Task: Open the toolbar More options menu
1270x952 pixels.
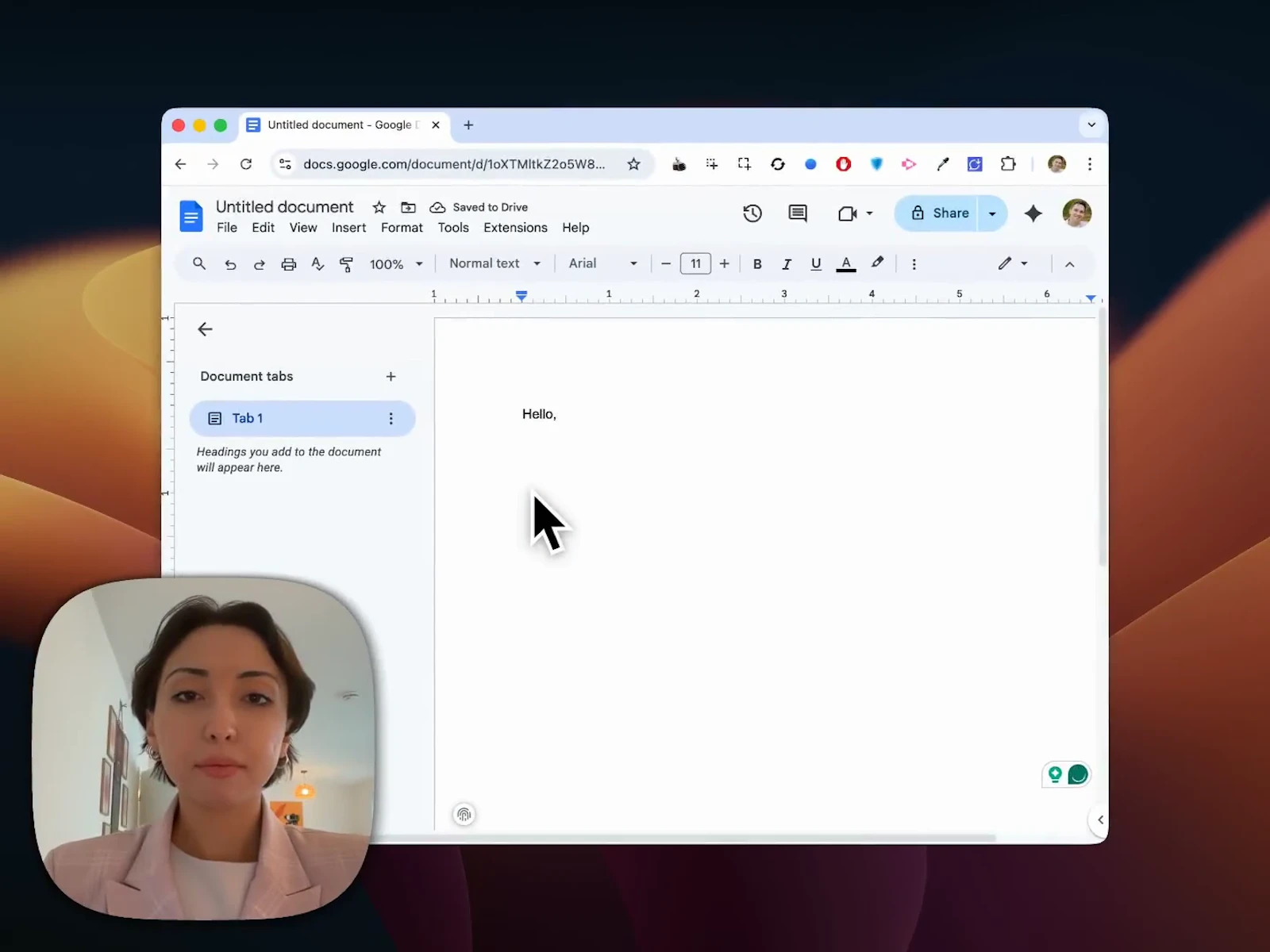Action: (x=914, y=264)
